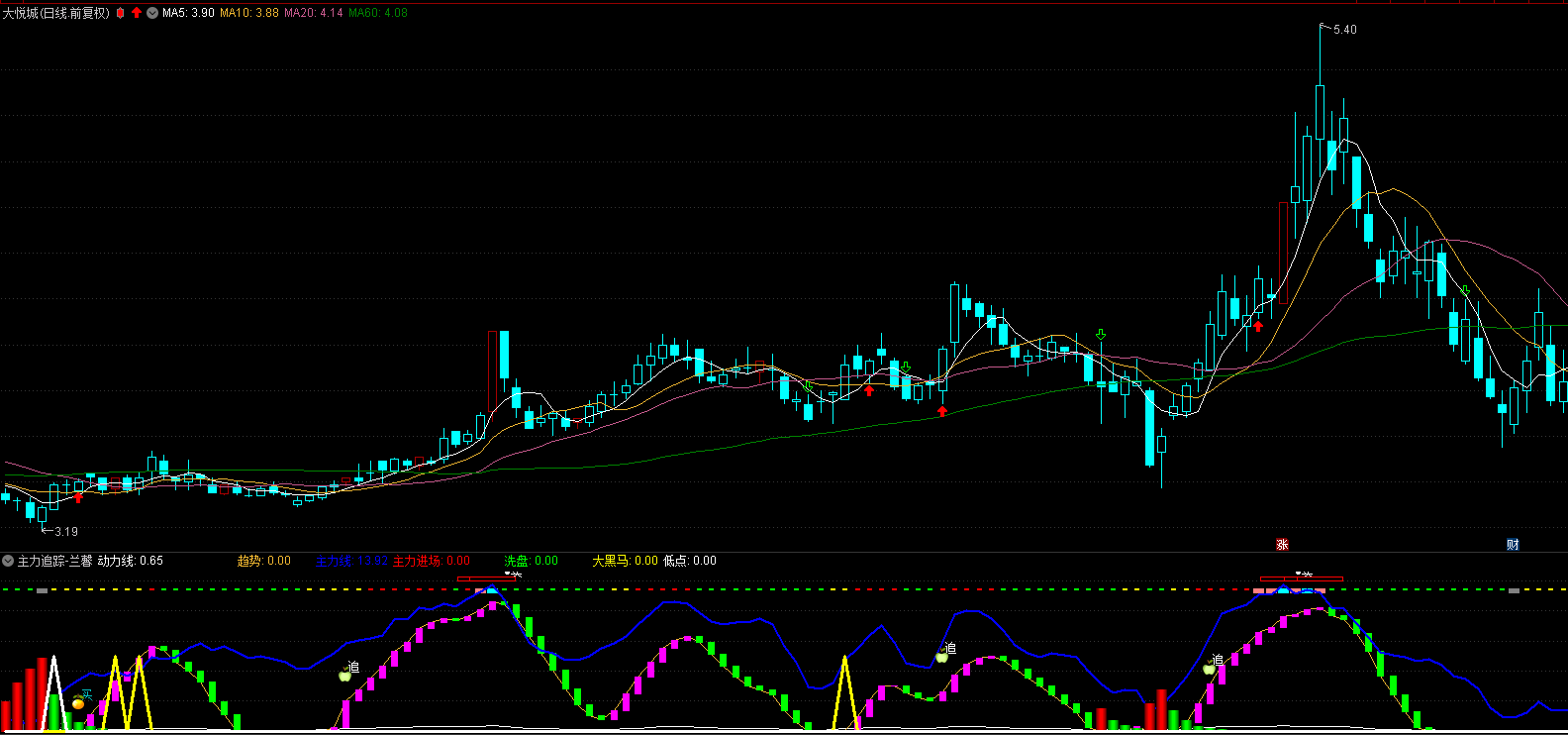Click the 大悦城(日线.前复权) chart title
Image resolution: width=1568 pixels, height=735 pixels.
(56, 13)
